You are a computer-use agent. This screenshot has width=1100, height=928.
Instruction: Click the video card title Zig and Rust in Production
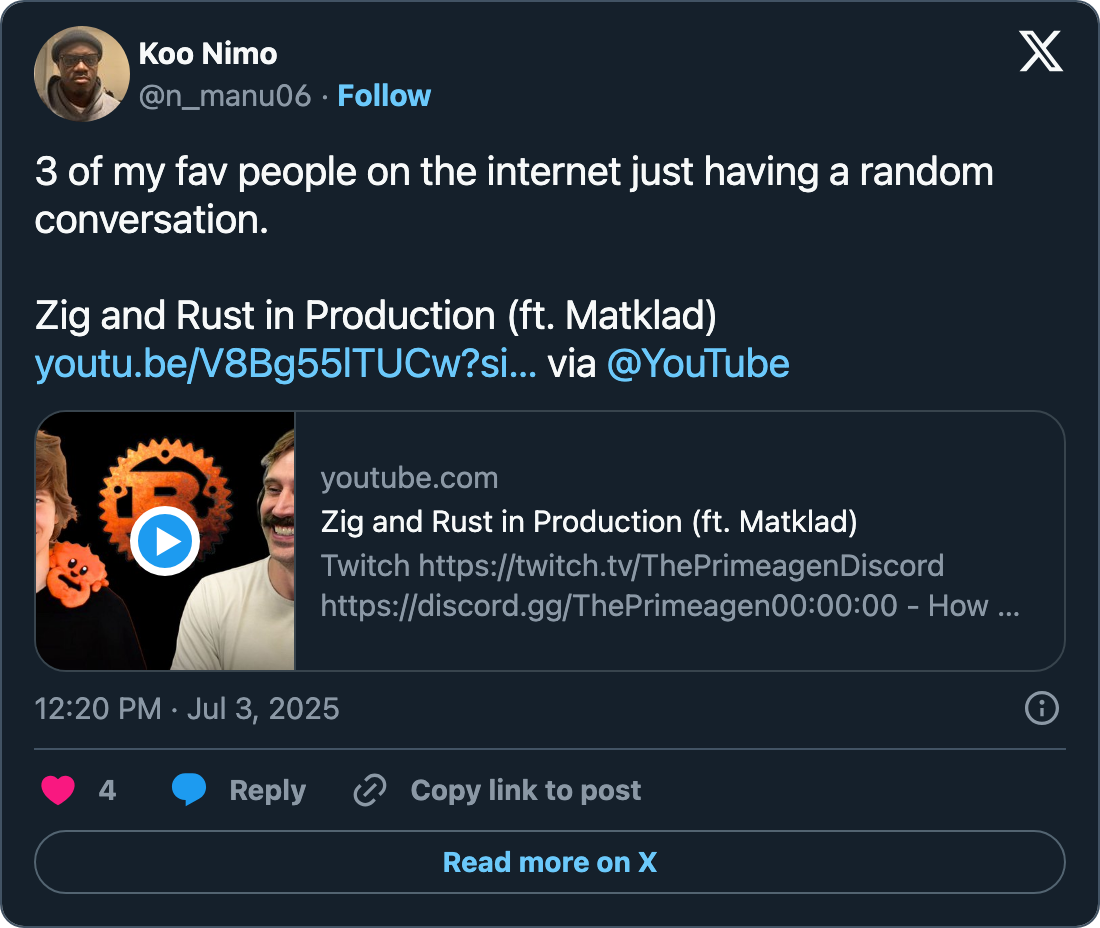pyautogui.click(x=588, y=522)
